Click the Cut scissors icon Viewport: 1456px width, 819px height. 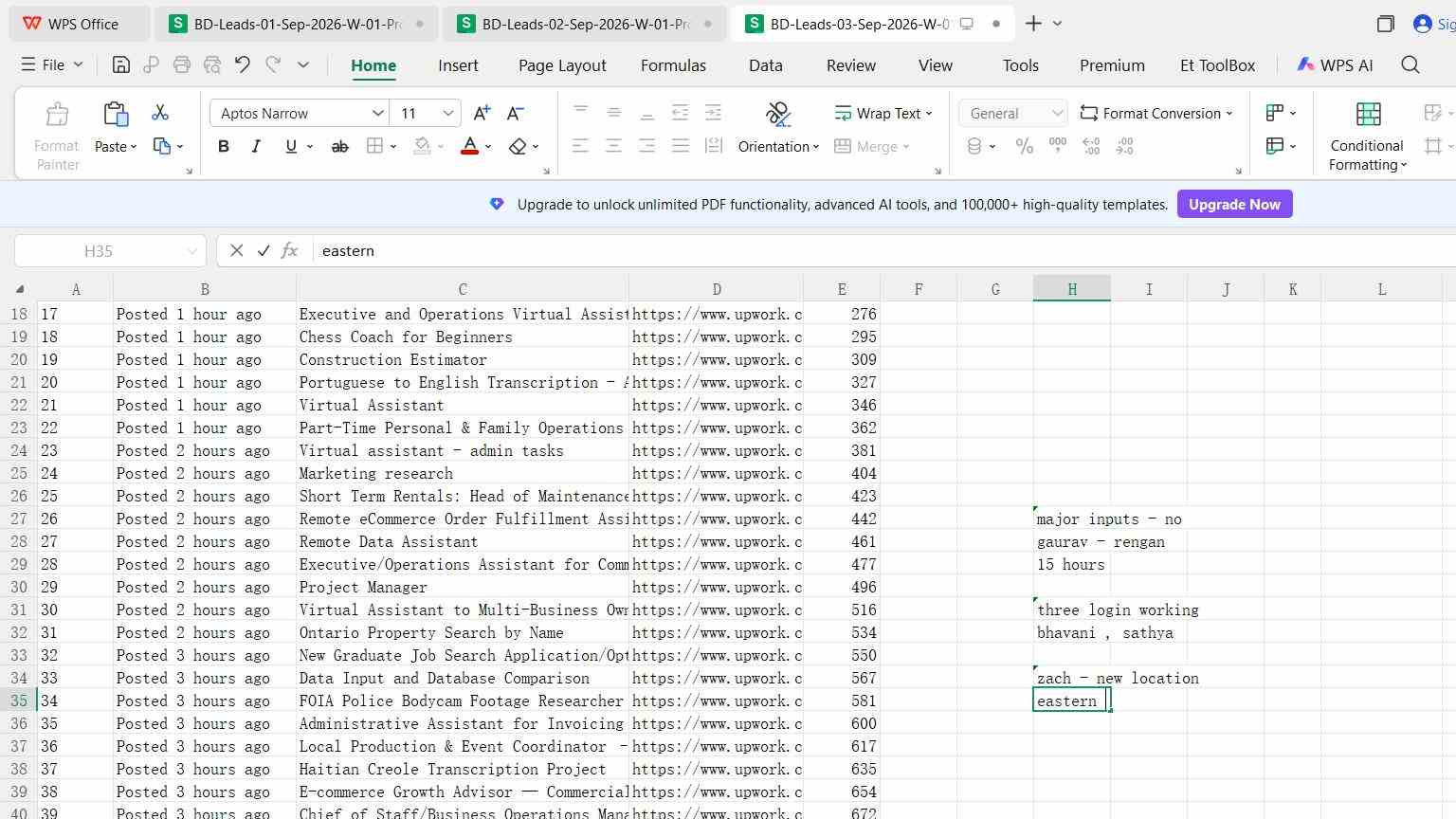coord(160,113)
